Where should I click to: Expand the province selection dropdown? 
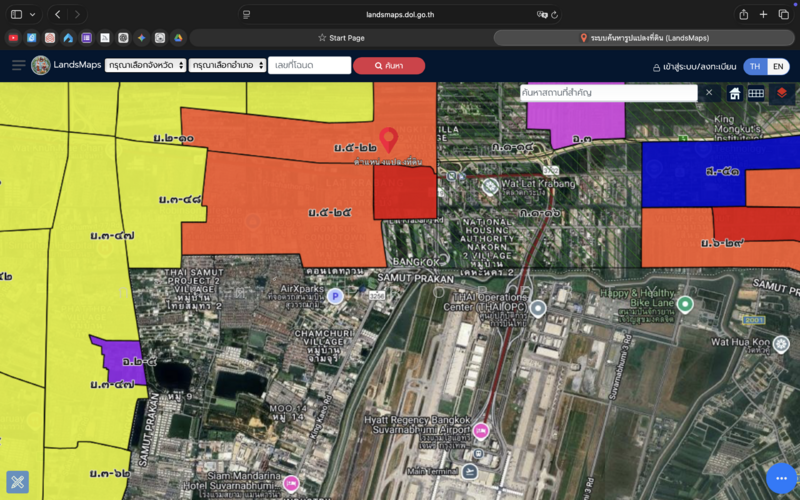coord(145,65)
